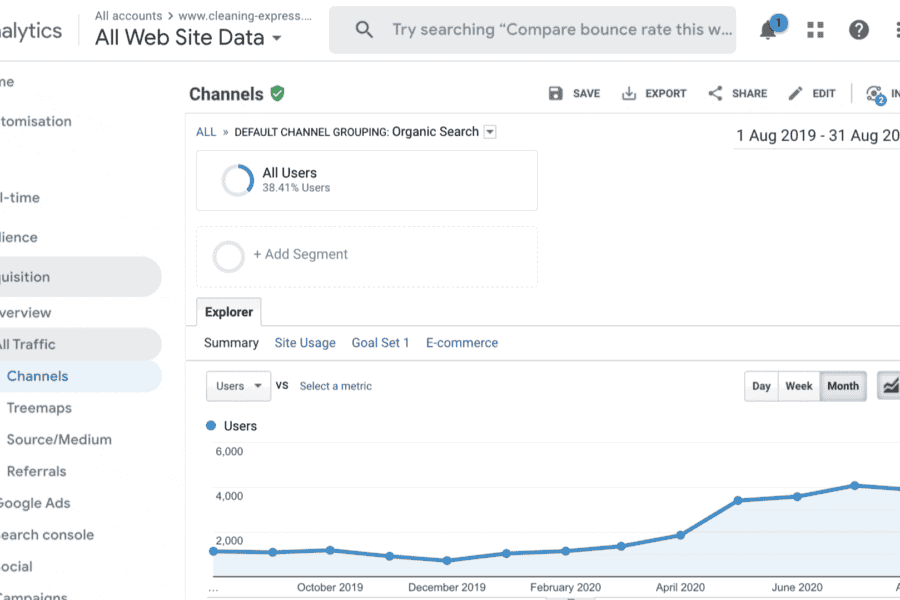This screenshot has height=600, width=900.
Task: Click the Save report icon
Action: (x=556, y=93)
